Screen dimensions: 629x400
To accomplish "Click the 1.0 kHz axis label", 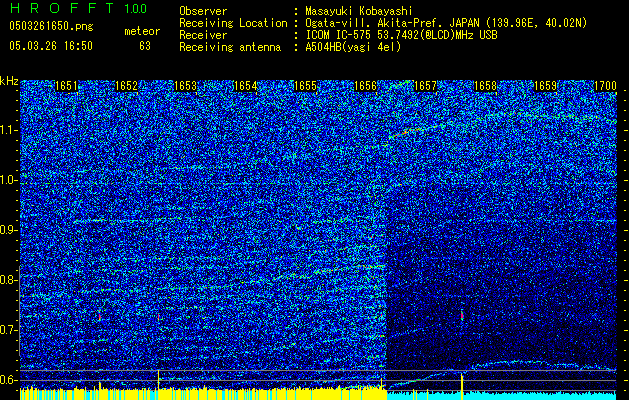I will tap(8, 180).
